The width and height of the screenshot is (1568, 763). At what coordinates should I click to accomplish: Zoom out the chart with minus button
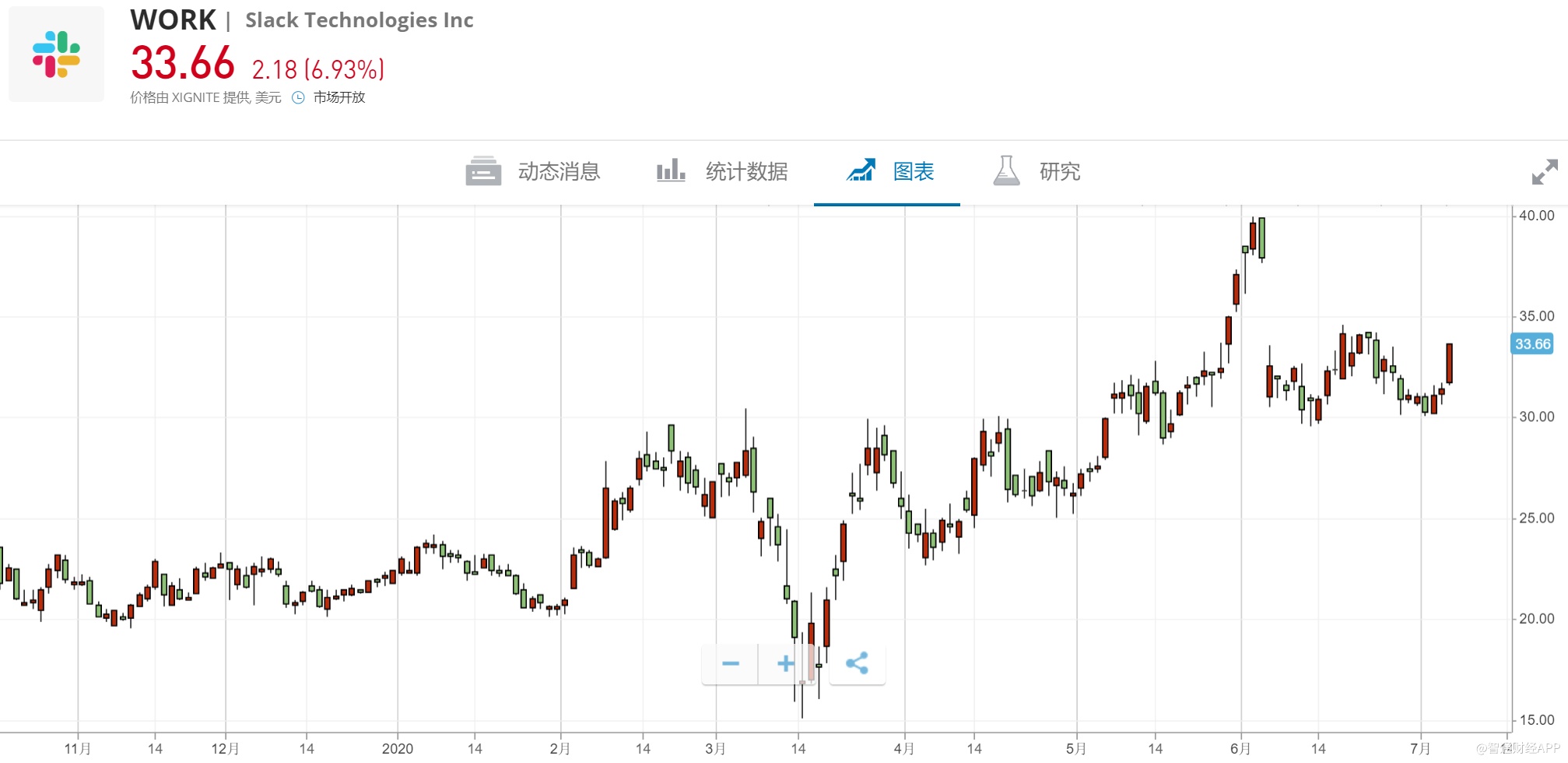[x=730, y=664]
